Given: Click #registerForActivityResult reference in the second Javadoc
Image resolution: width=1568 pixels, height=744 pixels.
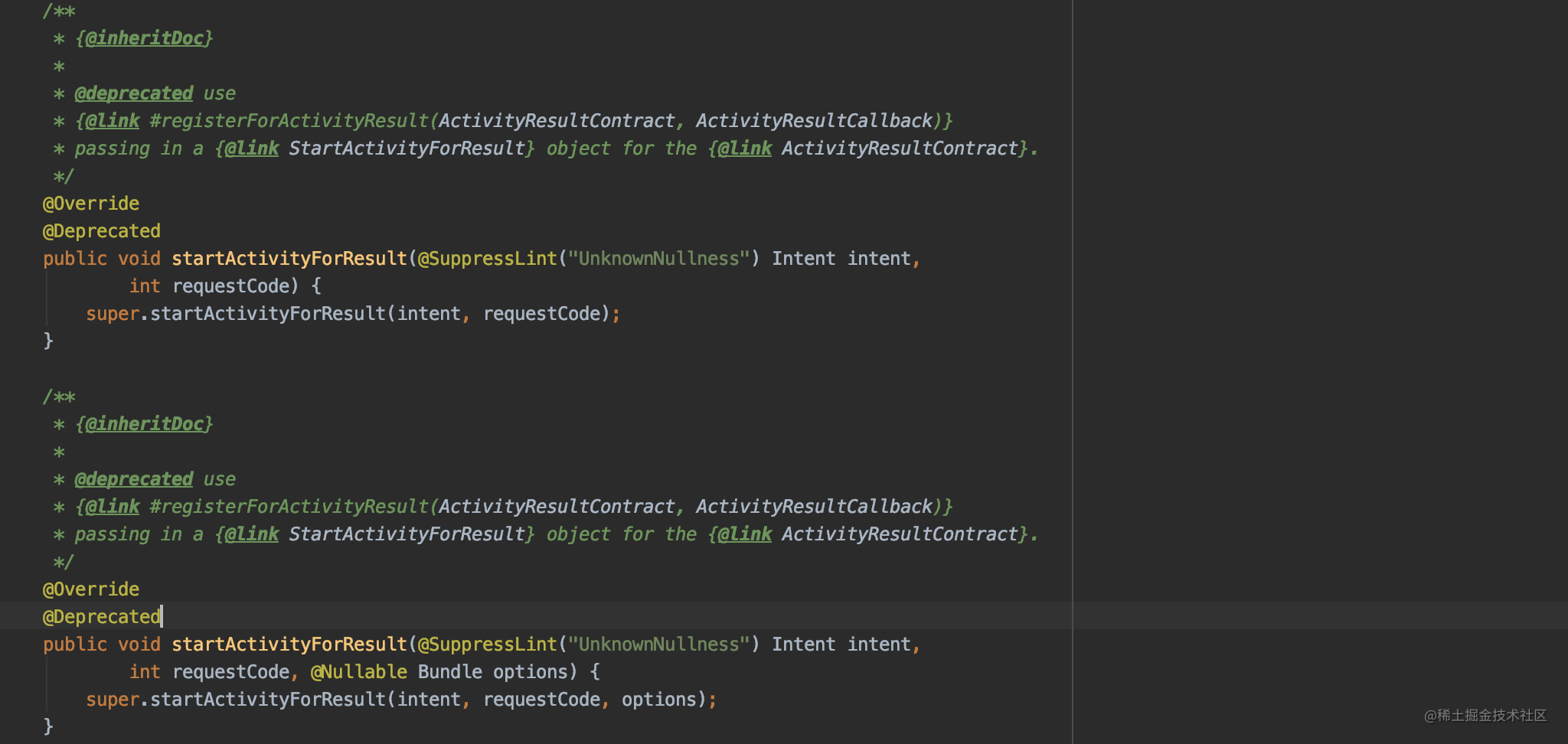Looking at the screenshot, I should 290,507.
